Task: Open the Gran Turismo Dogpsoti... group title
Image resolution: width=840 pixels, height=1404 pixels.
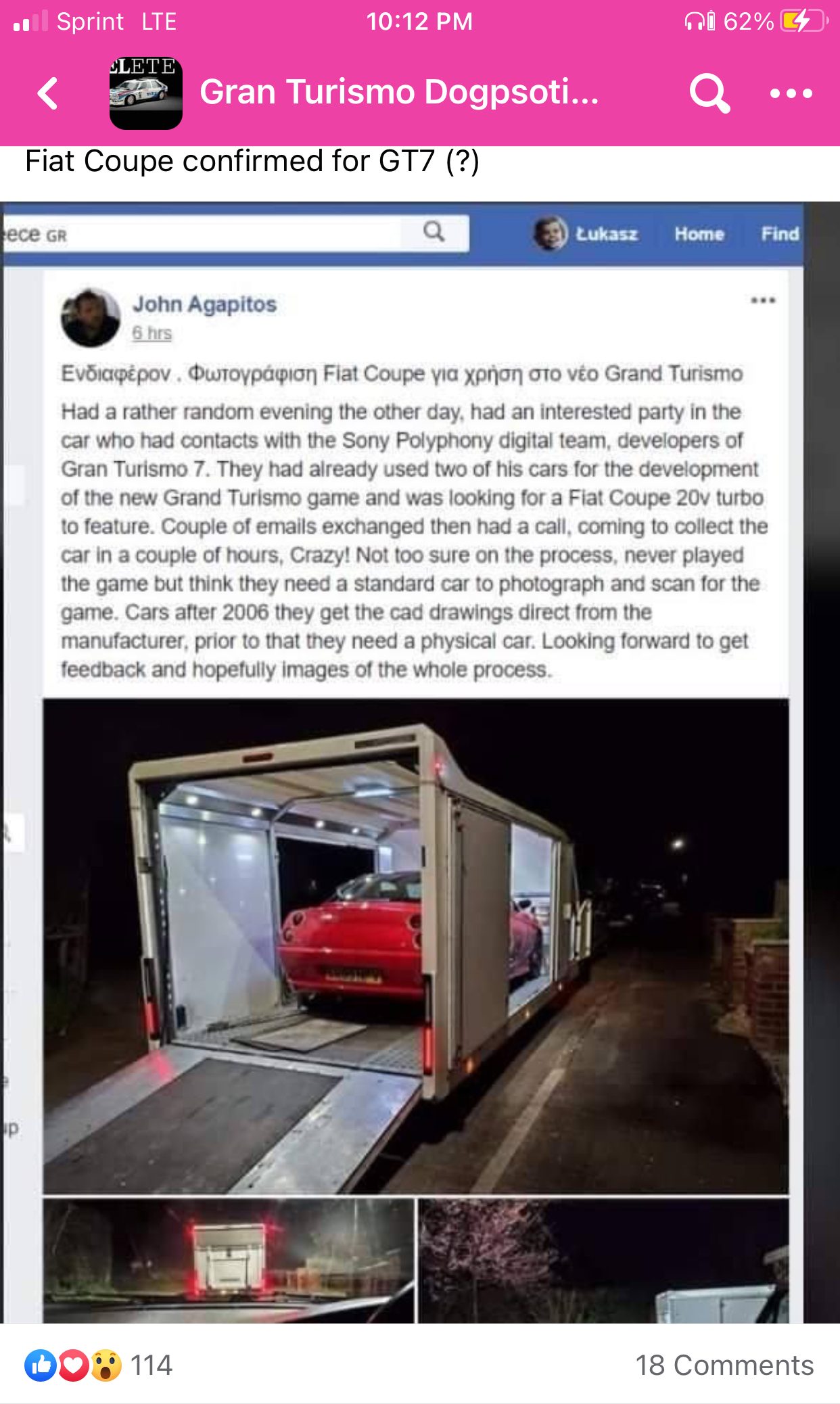Action: [x=399, y=92]
